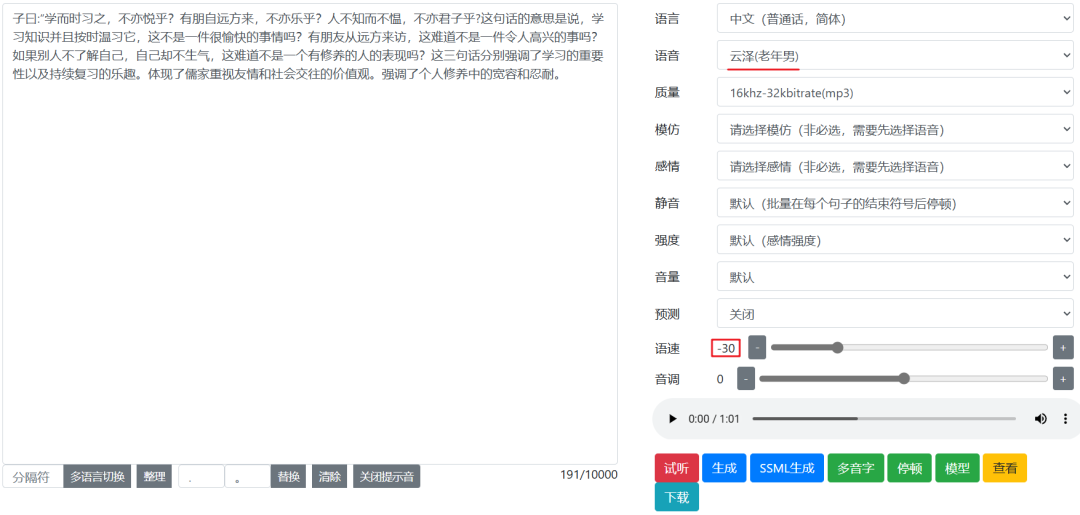Click the SSML生成 button
This screenshot has height=515, width=1080.
[785, 468]
